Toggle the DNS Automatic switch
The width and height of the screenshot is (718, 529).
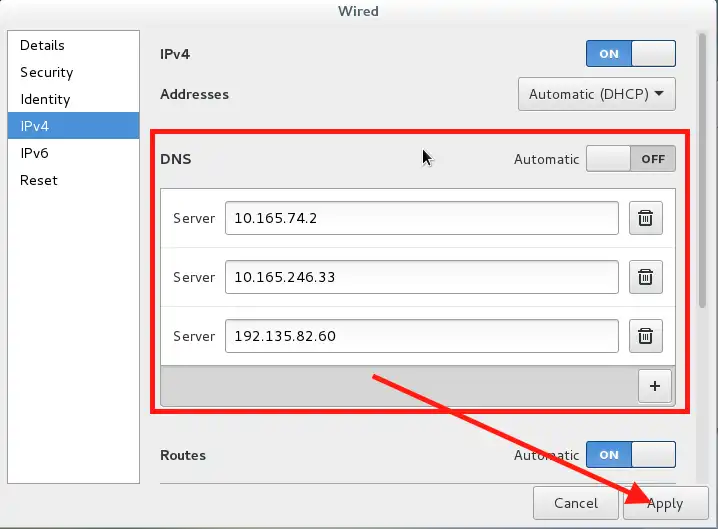[x=631, y=159]
